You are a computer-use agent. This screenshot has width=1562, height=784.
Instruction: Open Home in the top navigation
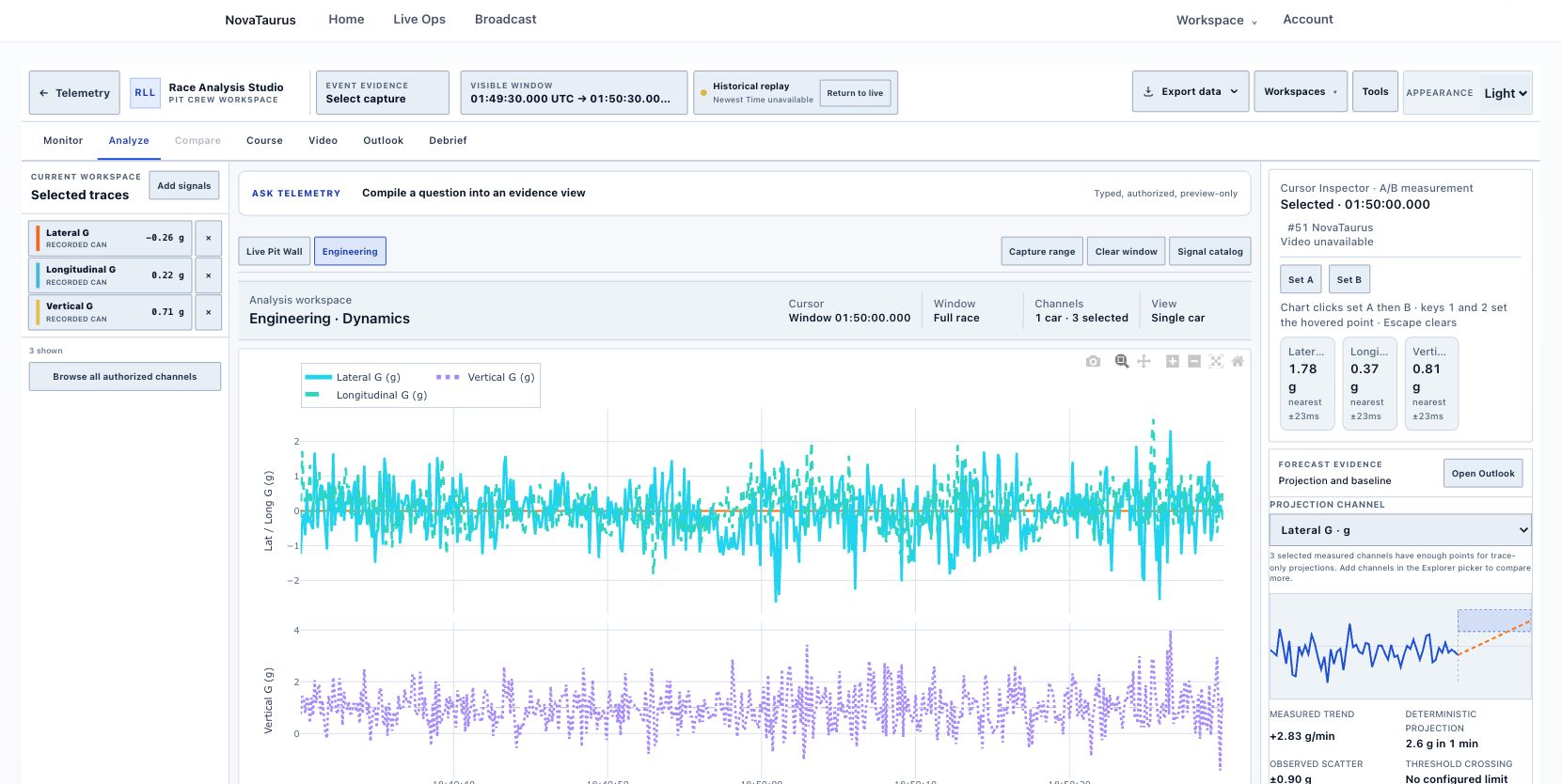pyautogui.click(x=346, y=20)
